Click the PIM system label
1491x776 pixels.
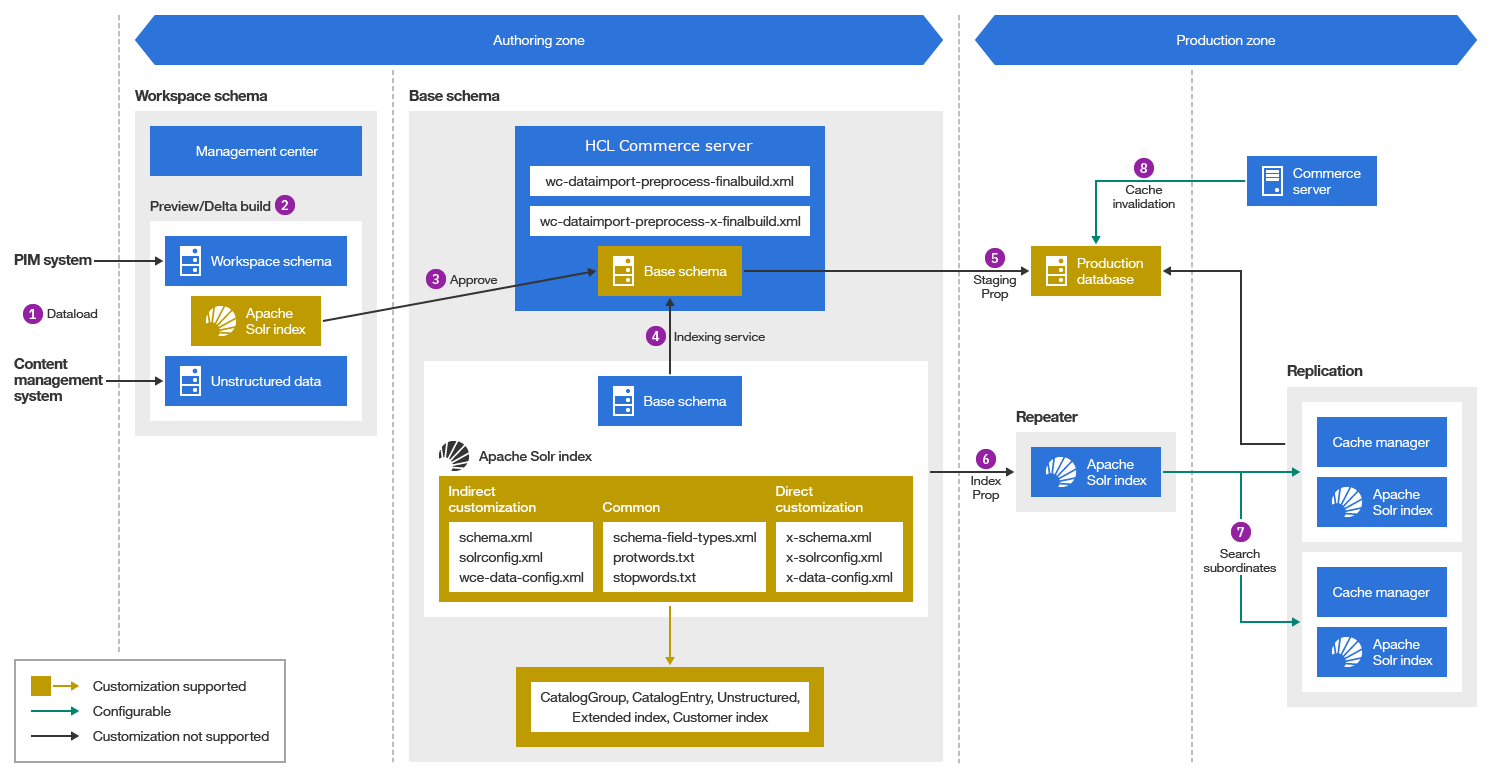(x=53, y=261)
